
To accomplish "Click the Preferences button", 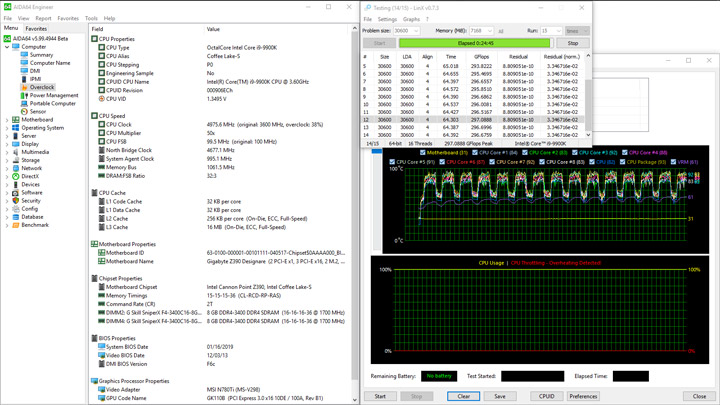I will click(583, 396).
